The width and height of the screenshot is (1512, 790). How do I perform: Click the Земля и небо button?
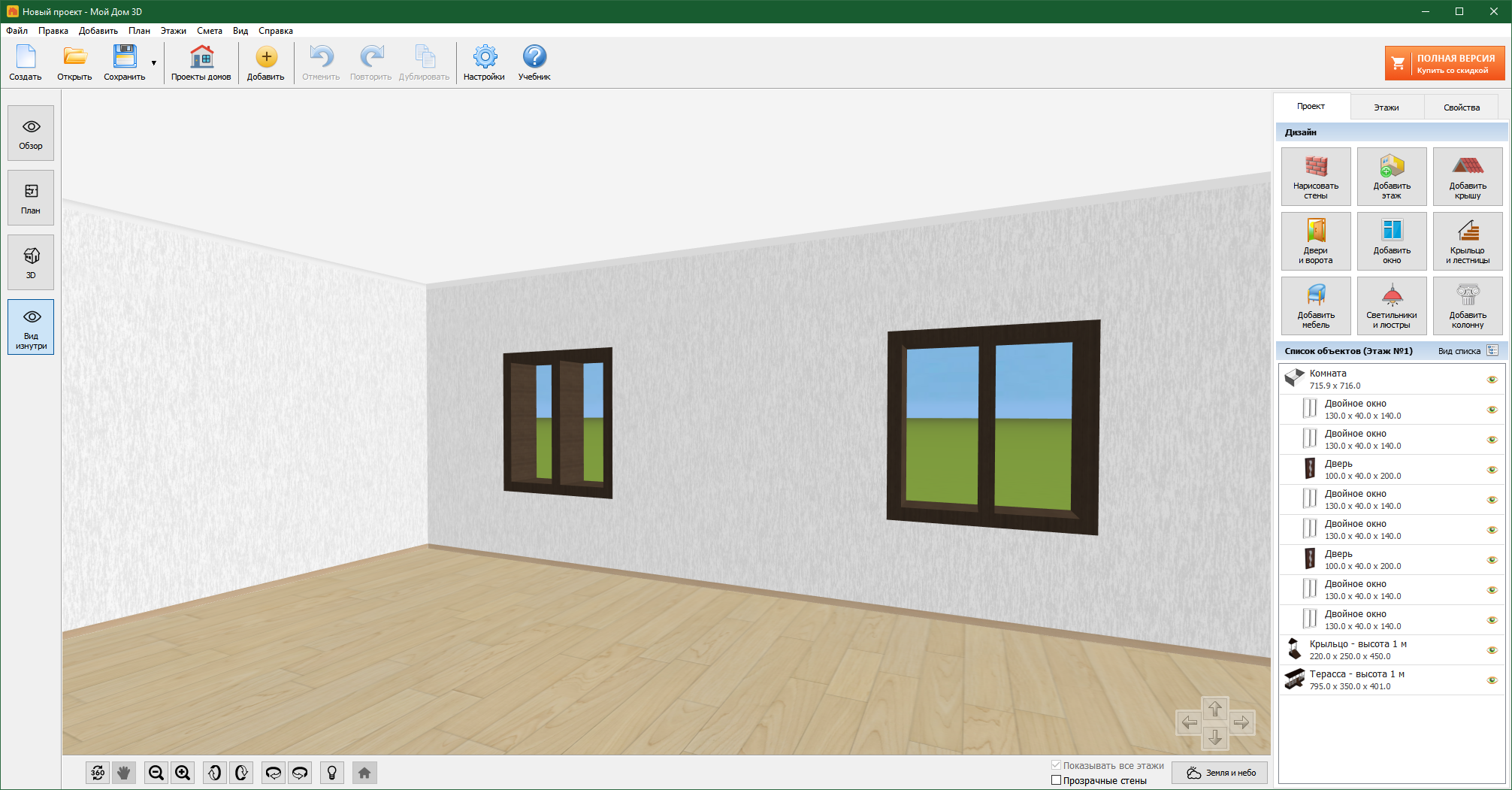[1221, 773]
